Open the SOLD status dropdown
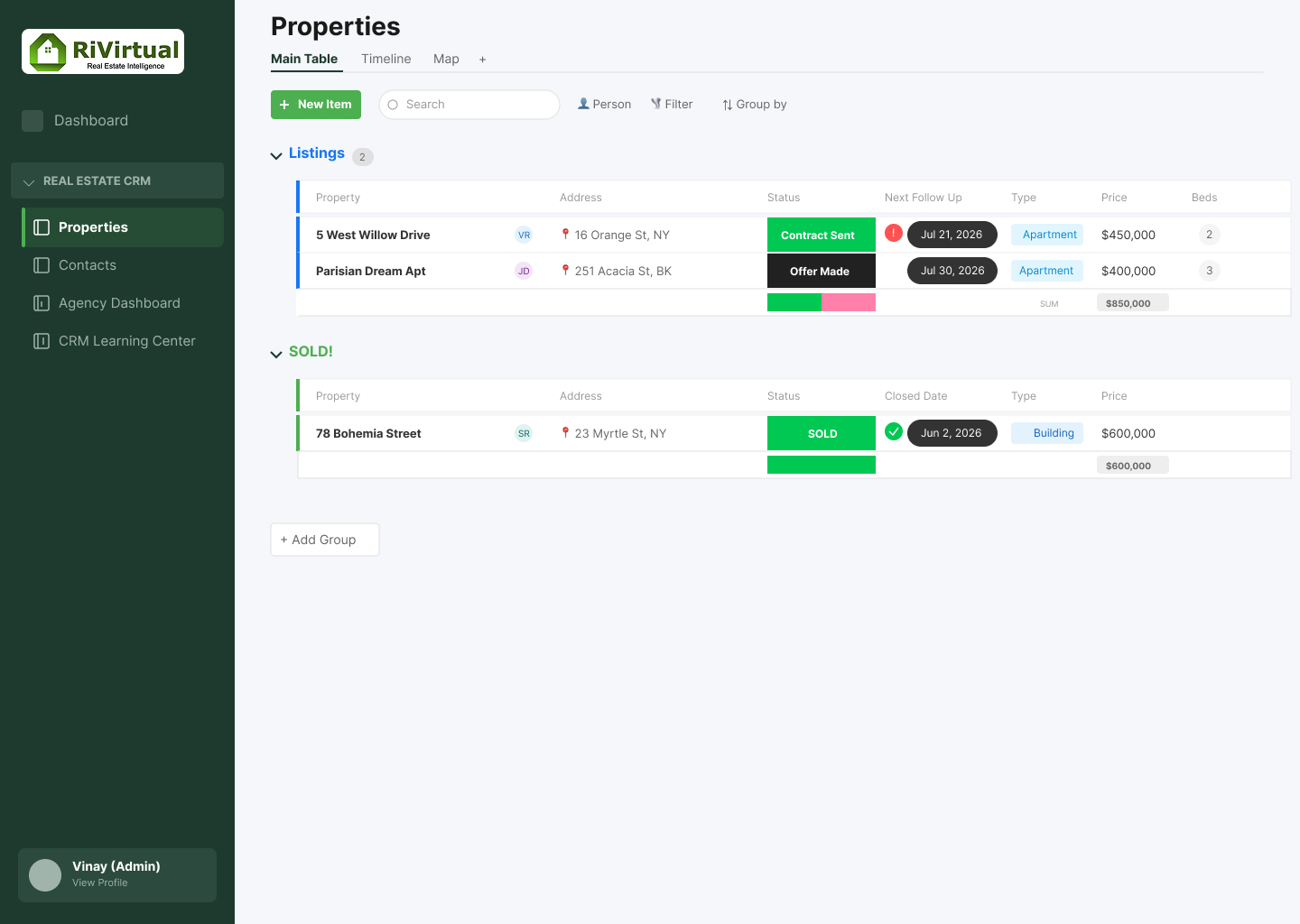Screen dimensions: 1300x924 click(x=822, y=433)
